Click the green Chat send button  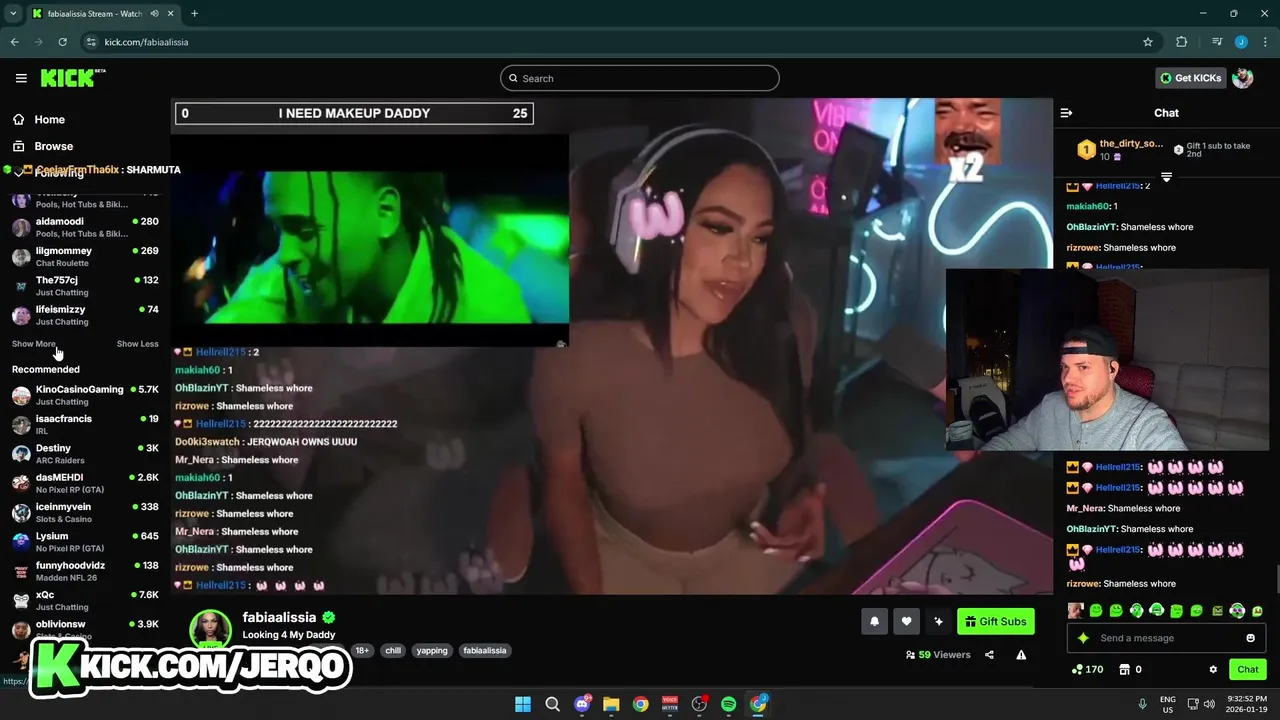tap(1248, 669)
